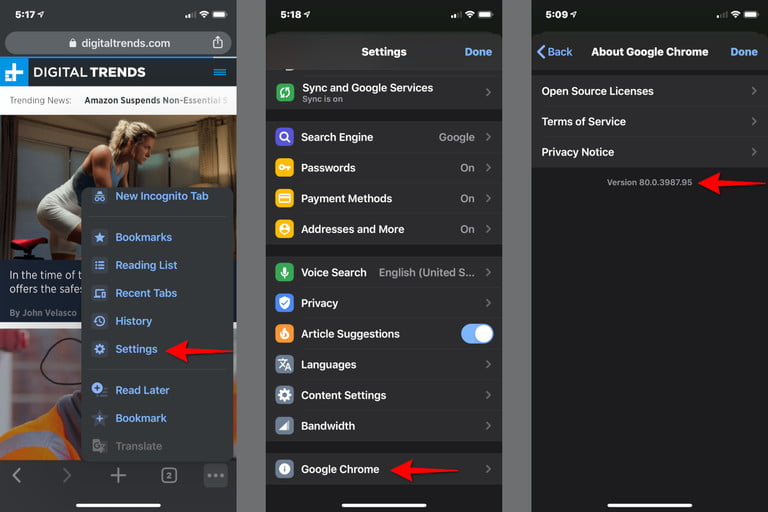The image size is (768, 512).
Task: Tap the Settings gear icon in menu
Action: pos(99,349)
